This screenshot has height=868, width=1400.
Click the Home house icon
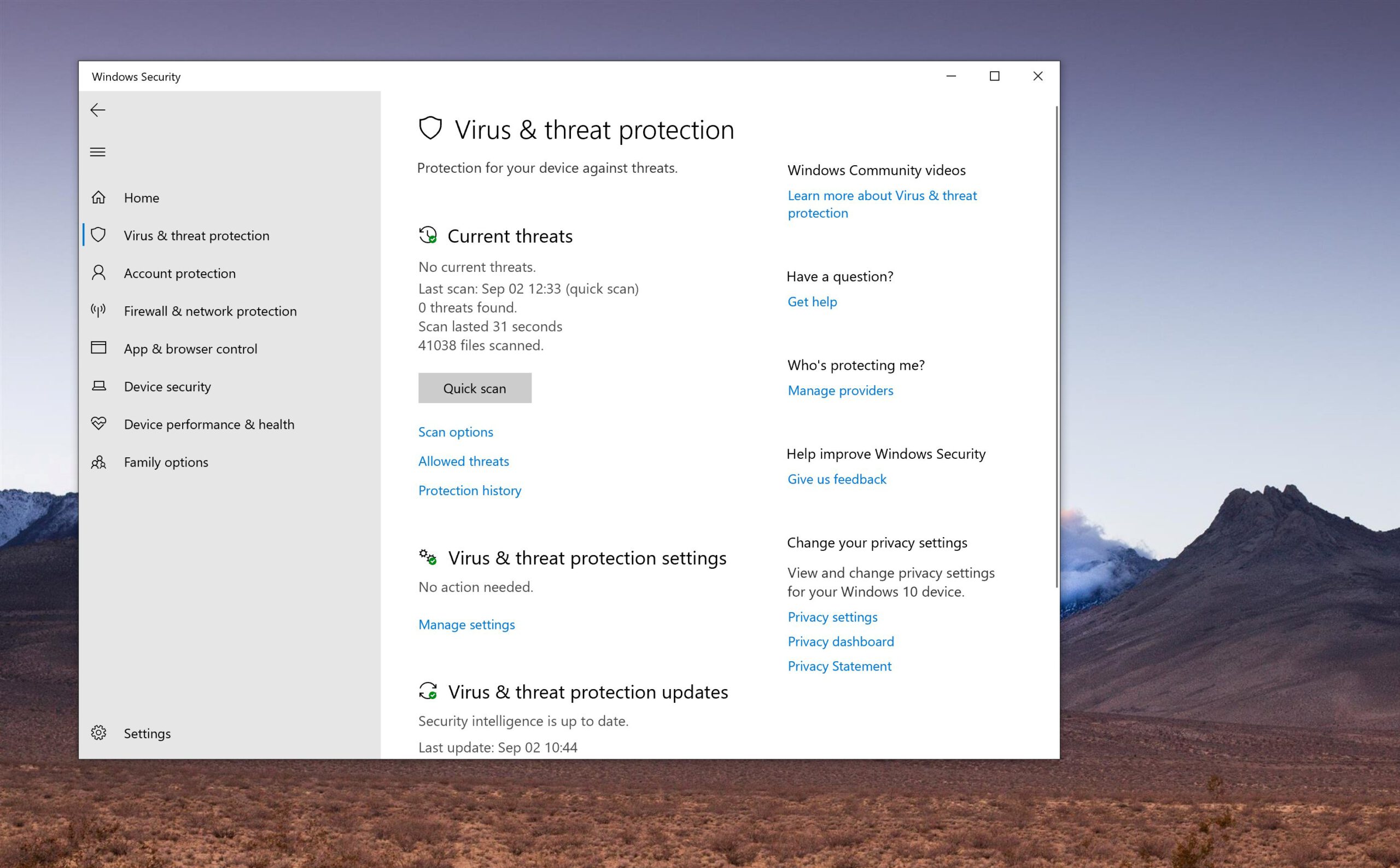click(99, 197)
